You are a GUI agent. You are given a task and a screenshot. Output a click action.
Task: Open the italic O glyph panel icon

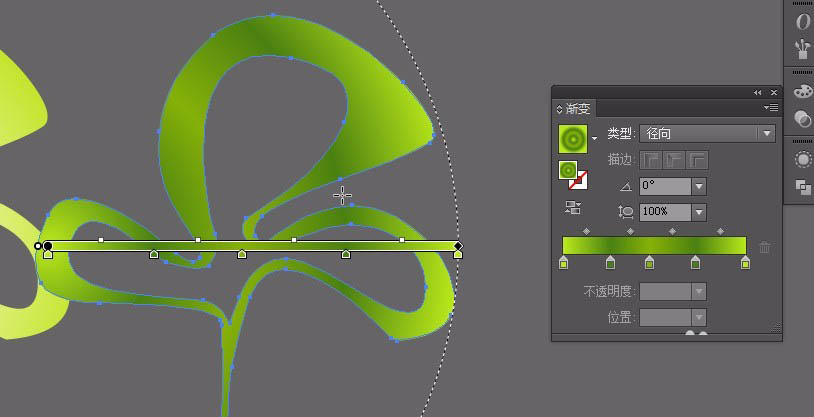[803, 22]
